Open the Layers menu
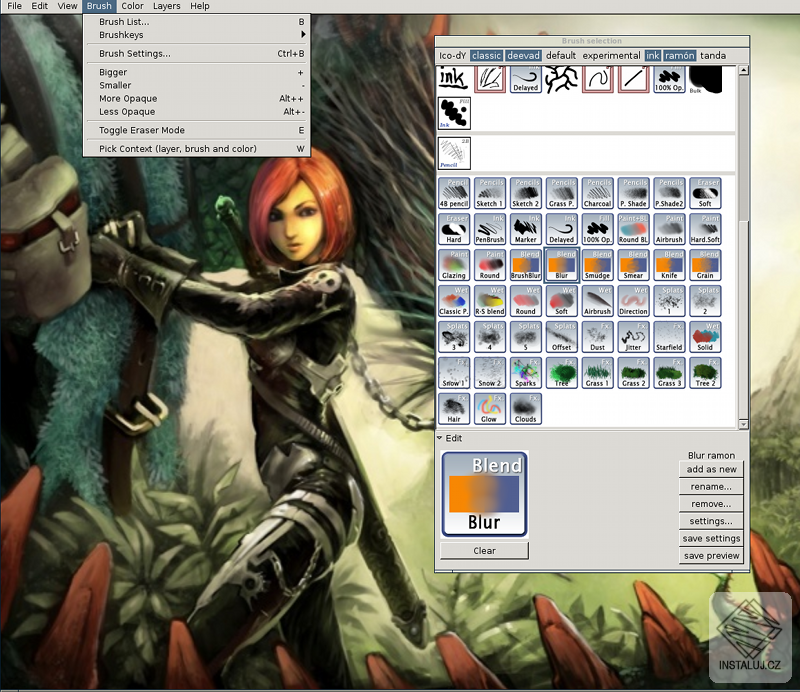 click(167, 6)
